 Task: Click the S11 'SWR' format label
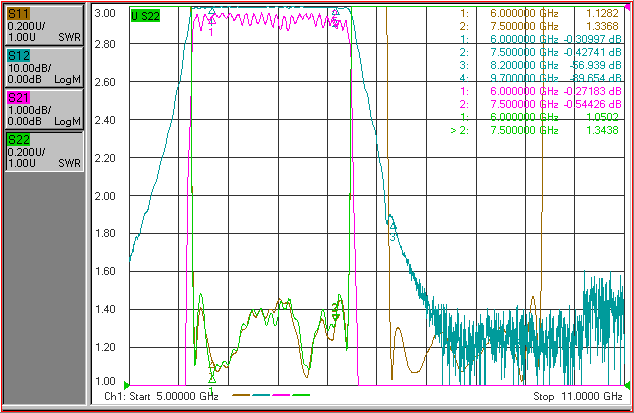(x=70, y=37)
